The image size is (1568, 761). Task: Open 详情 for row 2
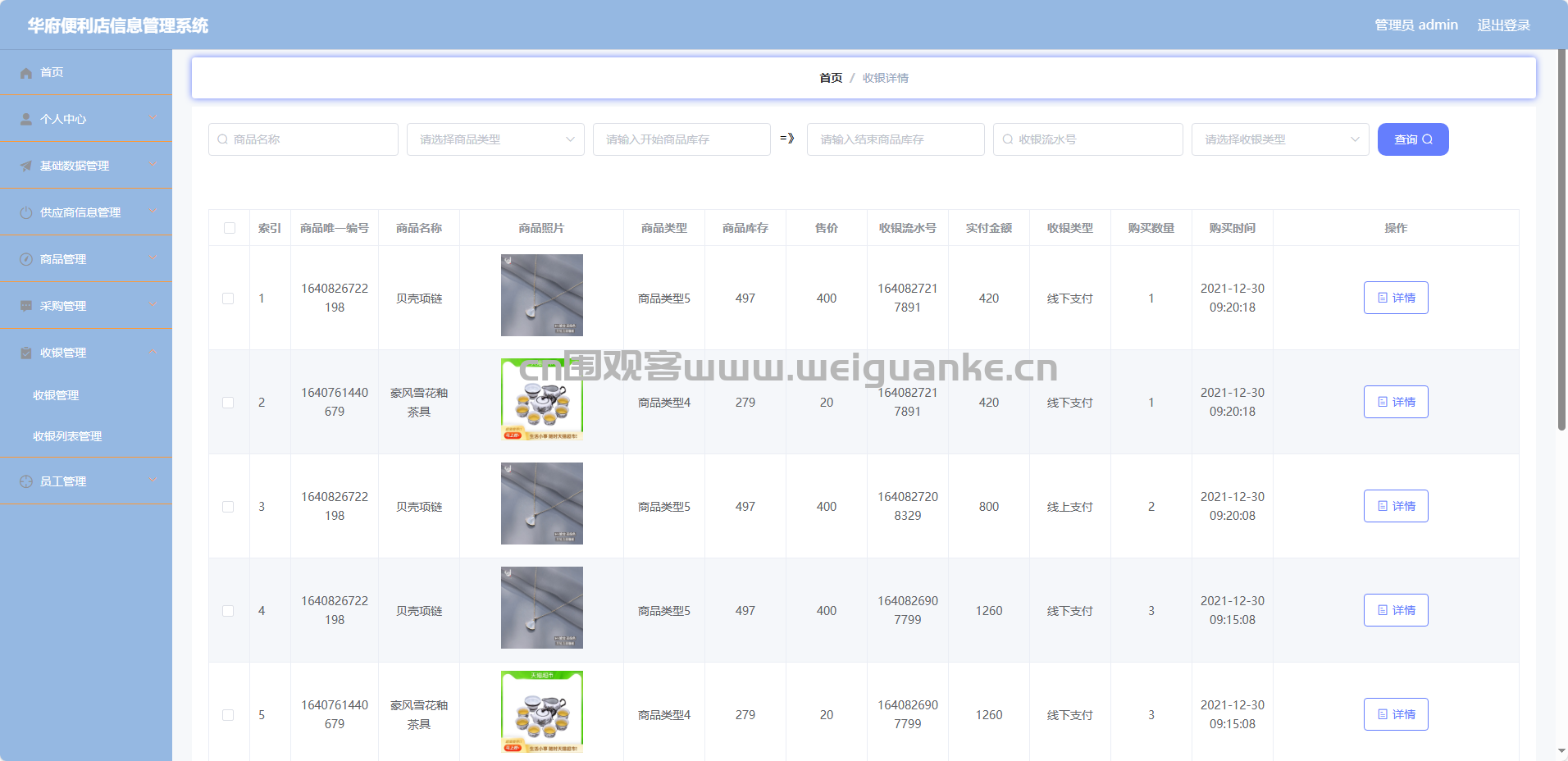1396,402
